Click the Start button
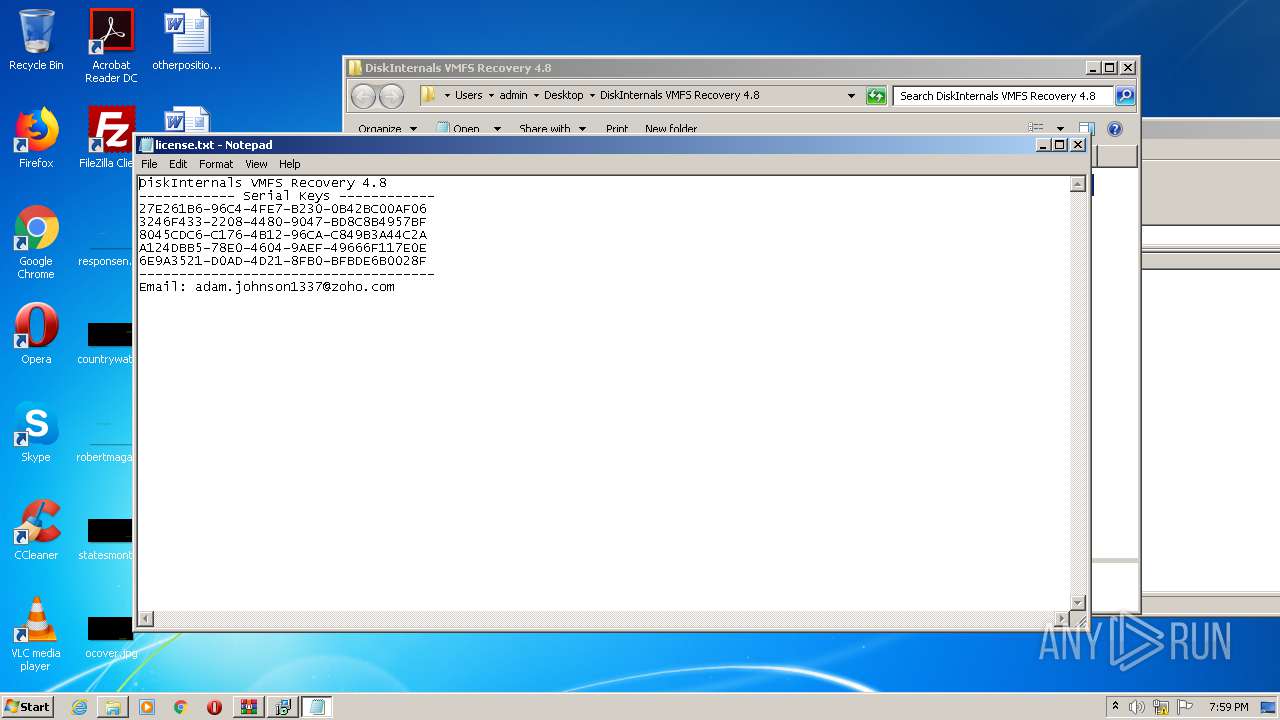Image resolution: width=1280 pixels, height=720 pixels. [x=27, y=707]
